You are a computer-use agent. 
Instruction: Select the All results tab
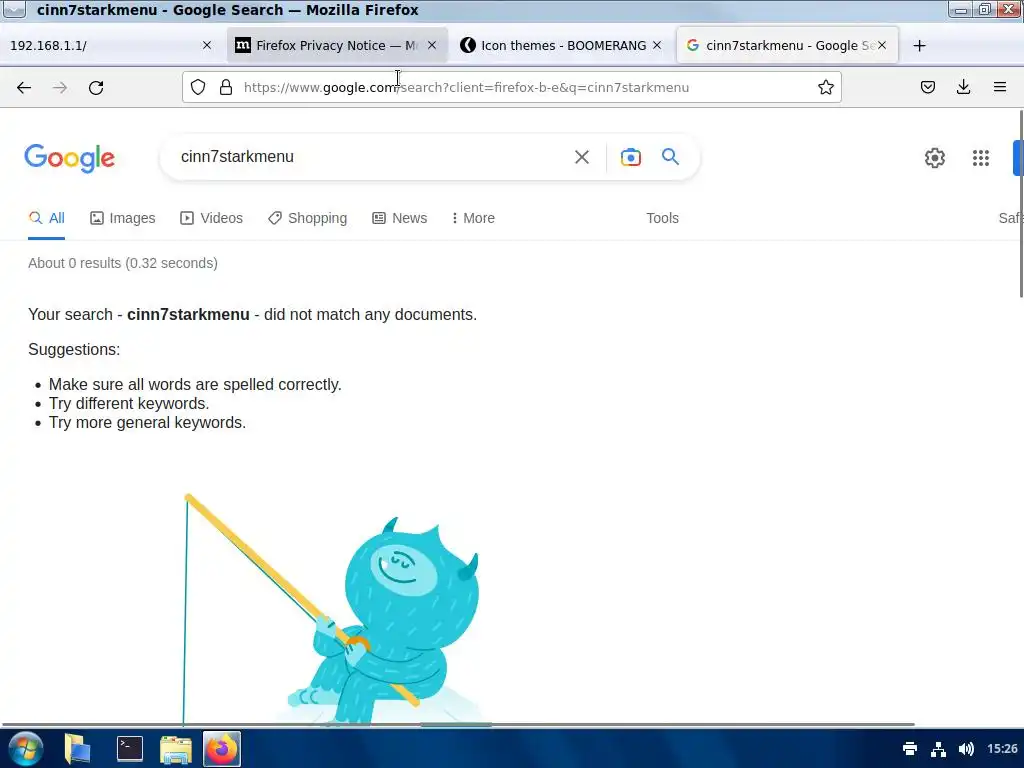click(46, 218)
